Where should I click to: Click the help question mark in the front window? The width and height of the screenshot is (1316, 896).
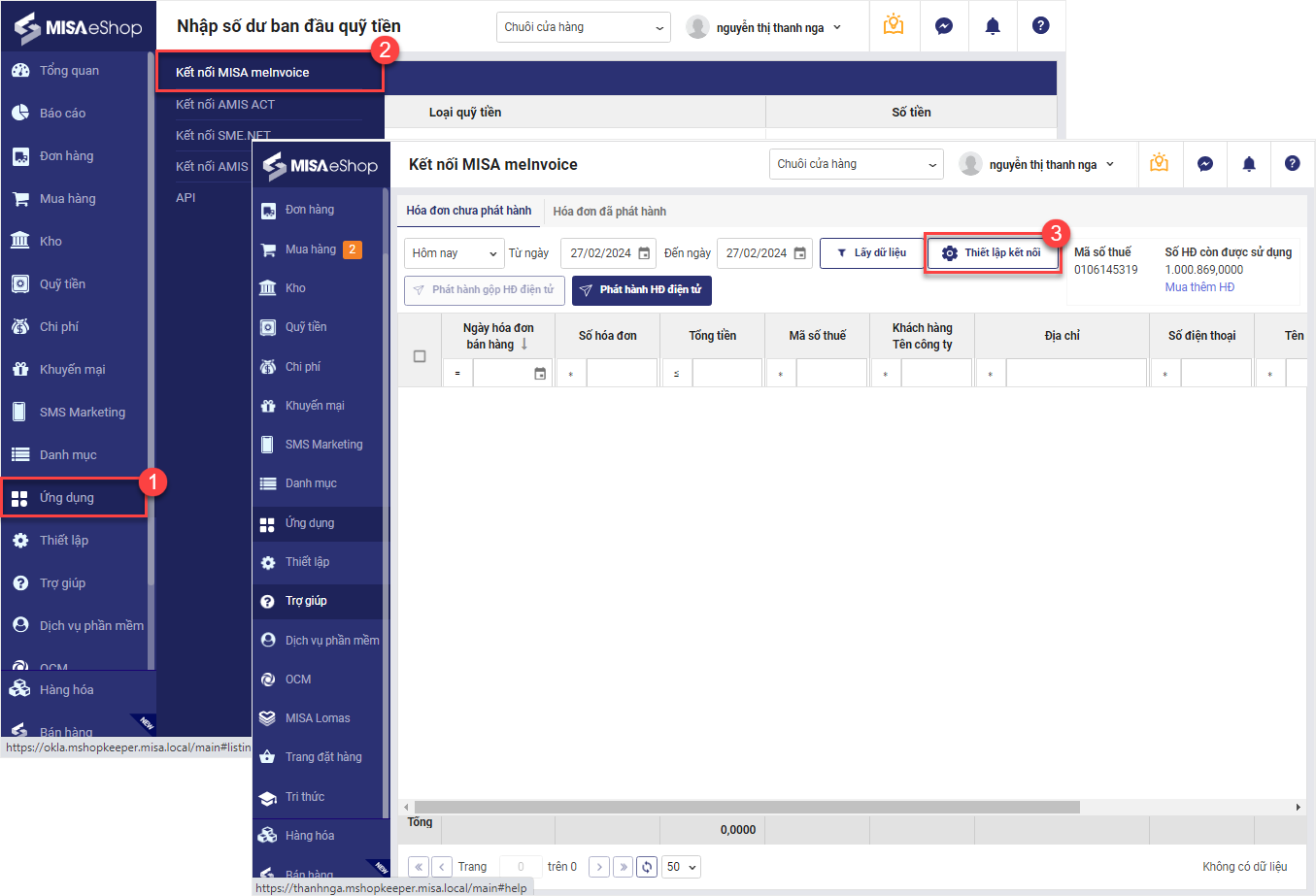click(x=1292, y=164)
